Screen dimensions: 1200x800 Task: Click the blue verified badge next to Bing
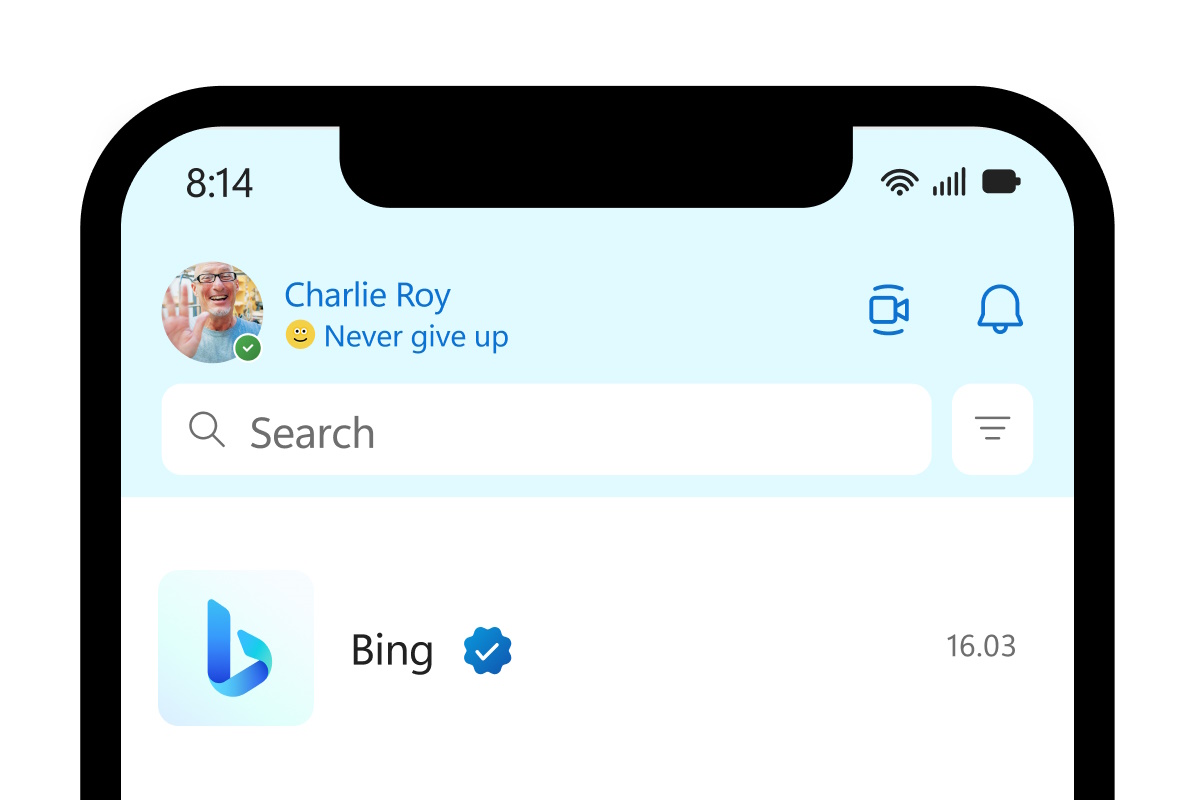488,649
